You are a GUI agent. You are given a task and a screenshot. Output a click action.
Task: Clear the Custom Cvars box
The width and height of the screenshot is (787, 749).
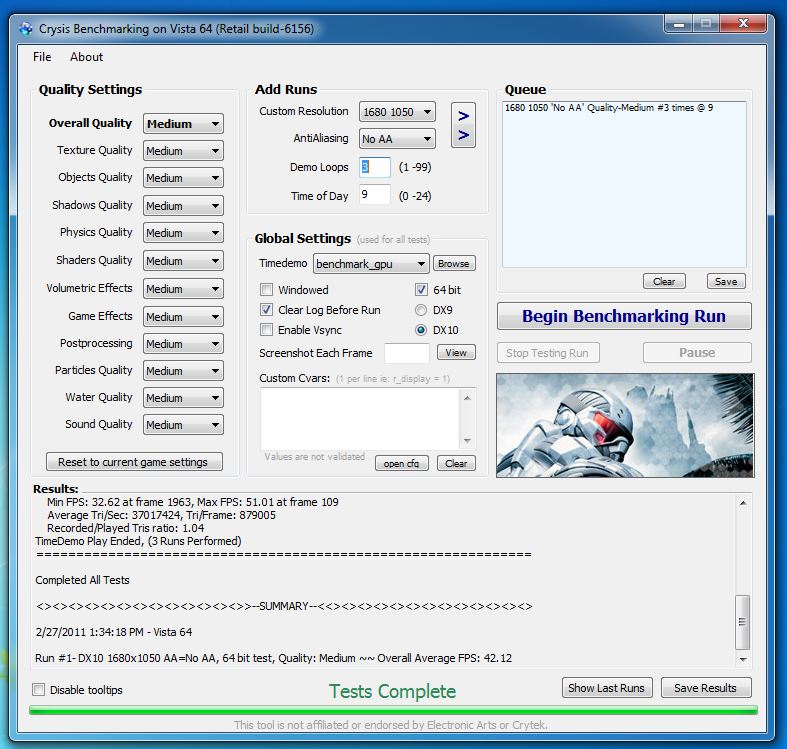tap(456, 463)
